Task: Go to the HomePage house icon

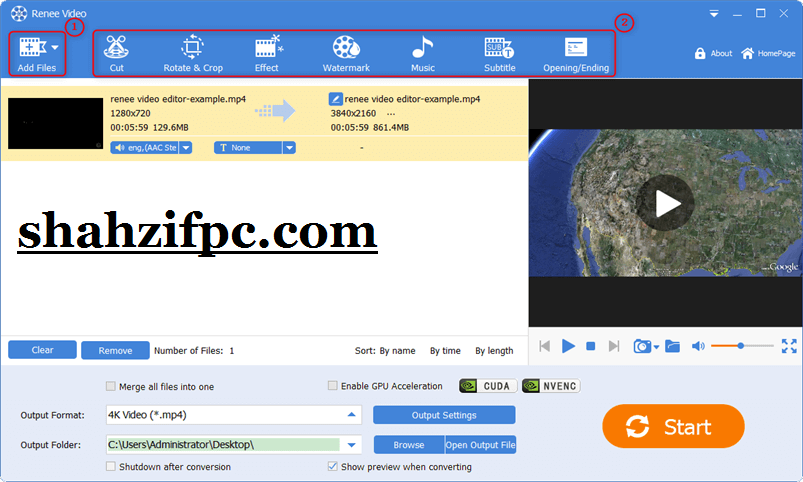Action: coord(747,53)
